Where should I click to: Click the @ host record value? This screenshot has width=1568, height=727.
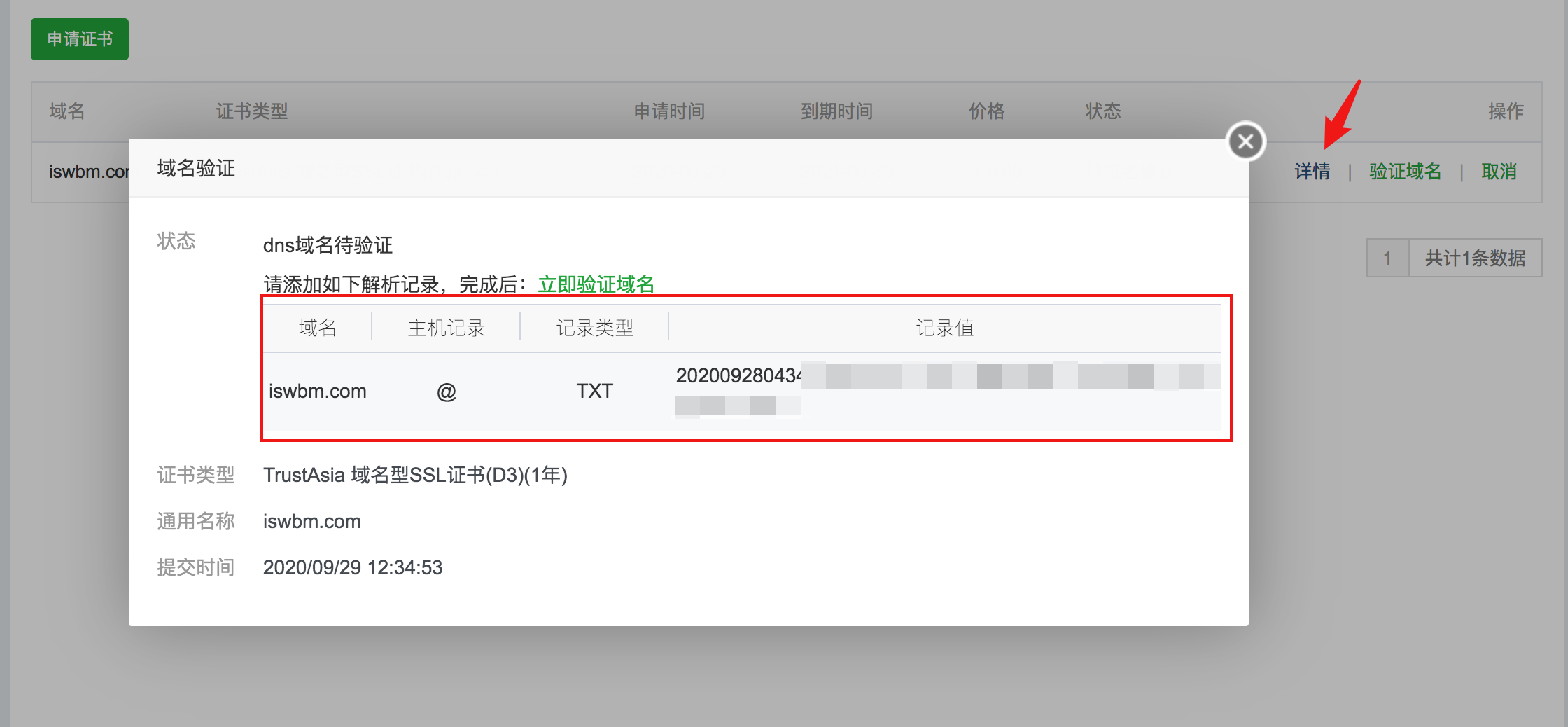pos(446,392)
